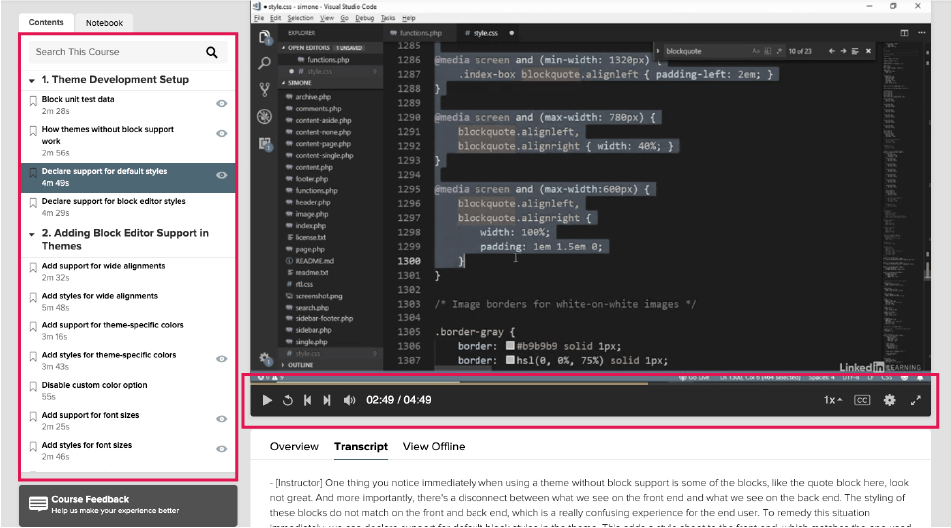951x528 pixels.
Task: Switch to the Notebook tab
Action: pyautogui.click(x=104, y=22)
